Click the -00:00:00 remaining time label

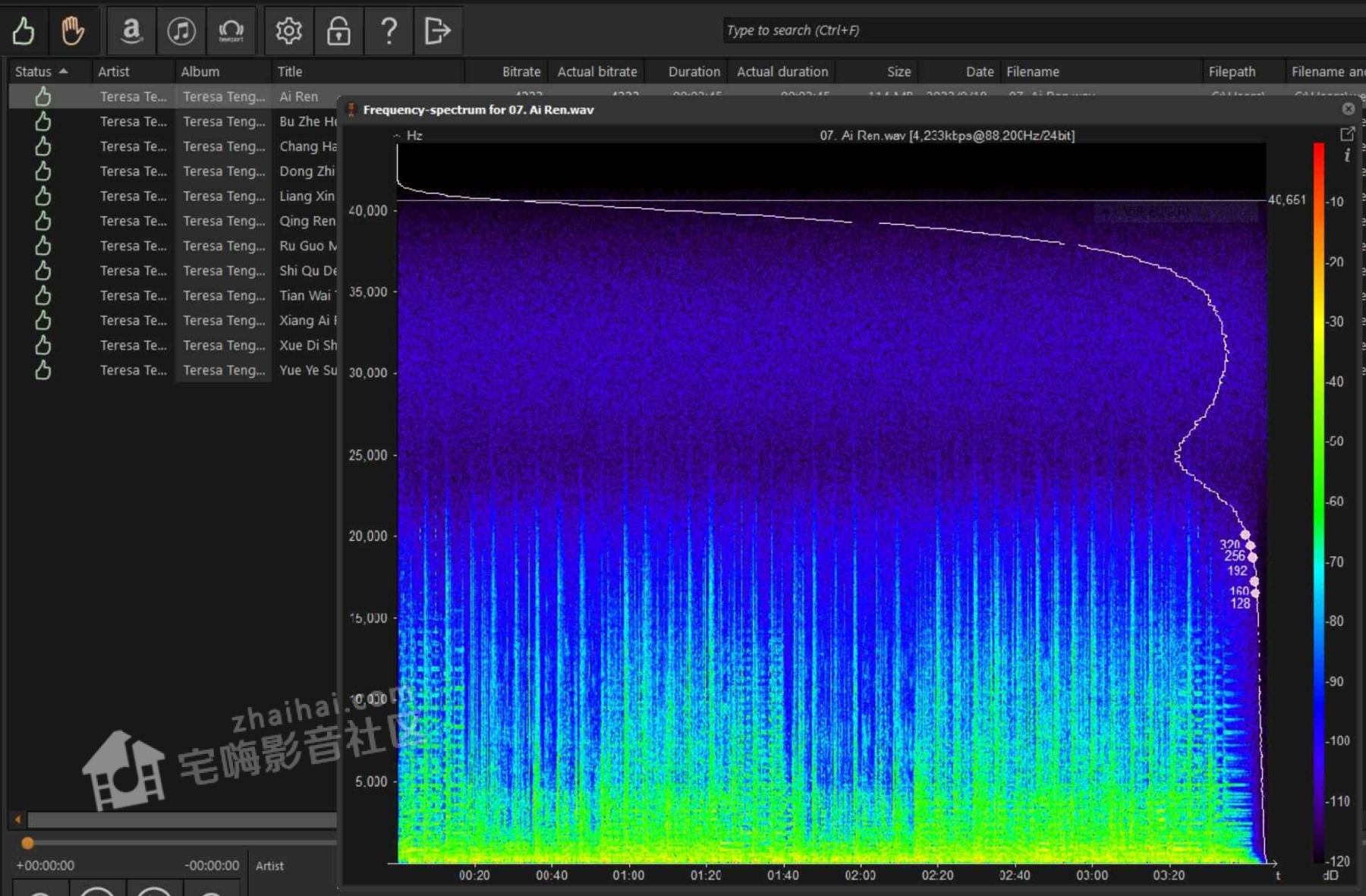(x=212, y=866)
